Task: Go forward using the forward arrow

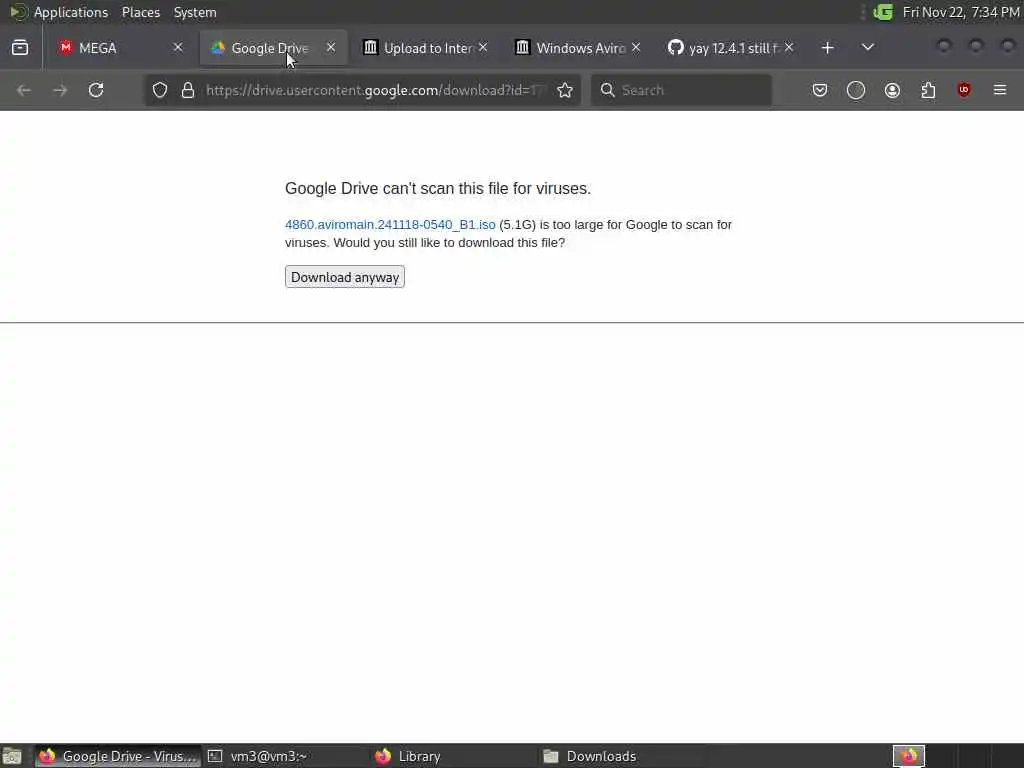Action: tap(60, 90)
